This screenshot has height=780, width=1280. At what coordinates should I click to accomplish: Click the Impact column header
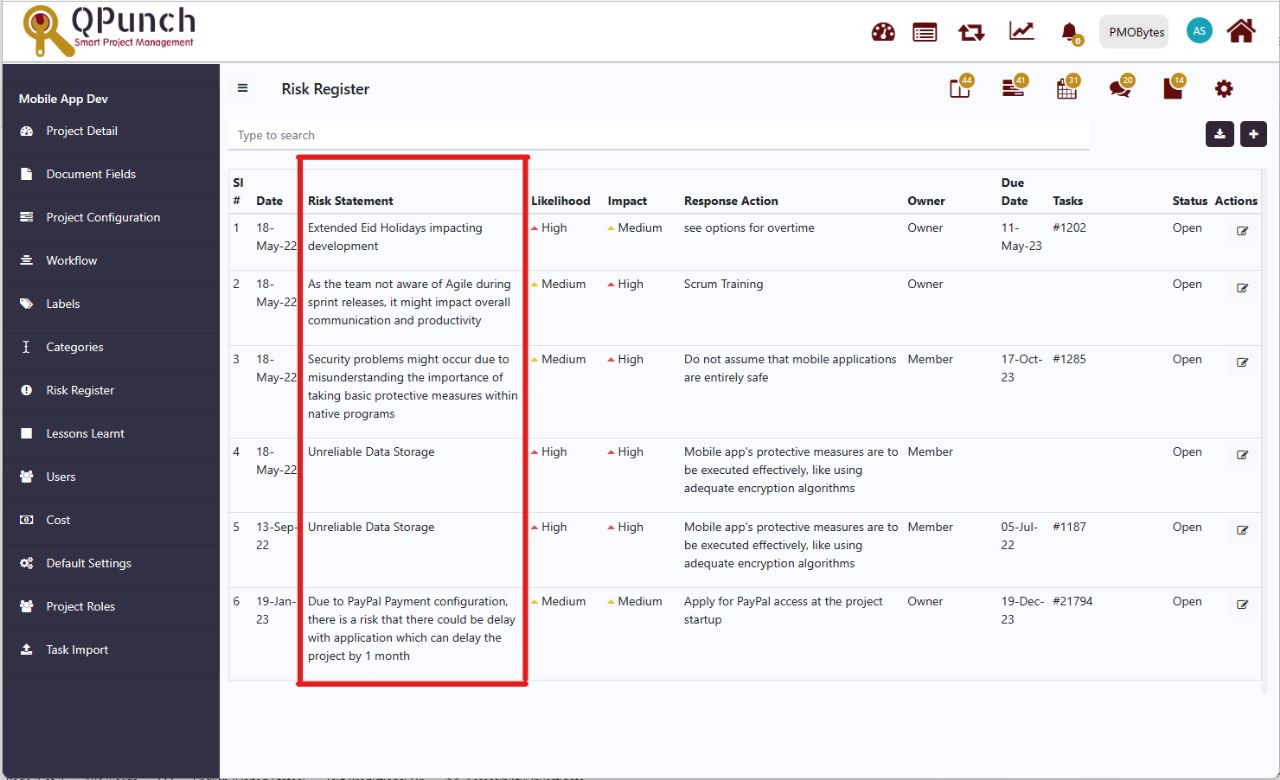point(627,201)
